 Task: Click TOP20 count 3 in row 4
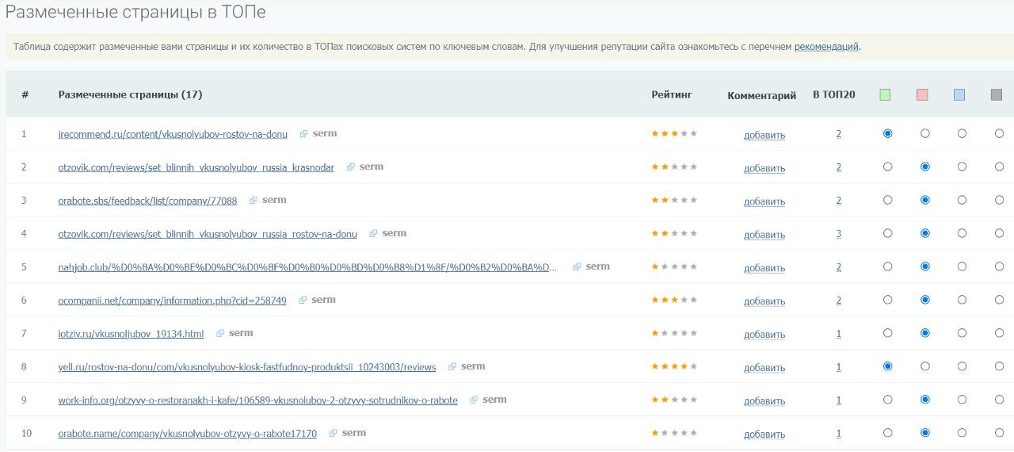tap(838, 234)
